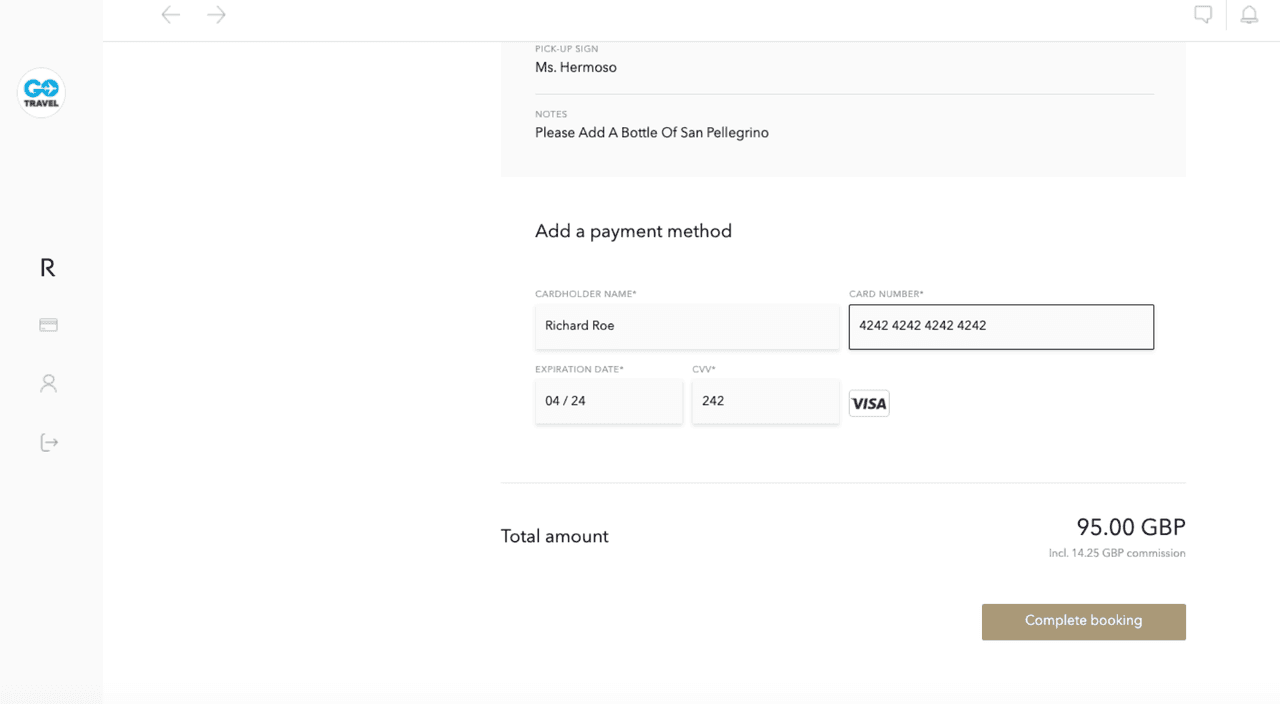Open the R sidebar item

(x=47, y=267)
